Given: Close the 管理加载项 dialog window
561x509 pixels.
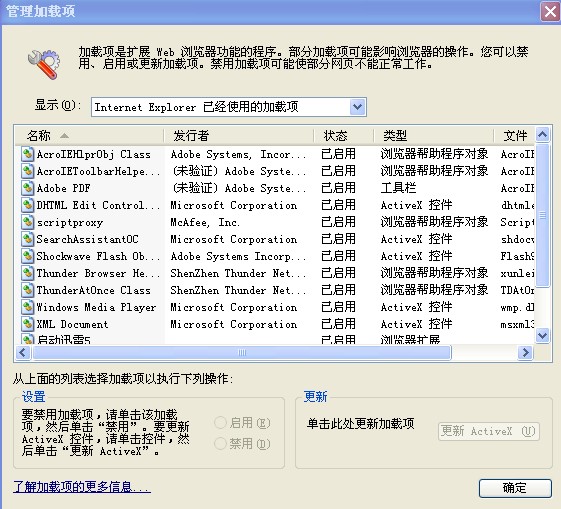Looking at the screenshot, I should click(x=550, y=11).
